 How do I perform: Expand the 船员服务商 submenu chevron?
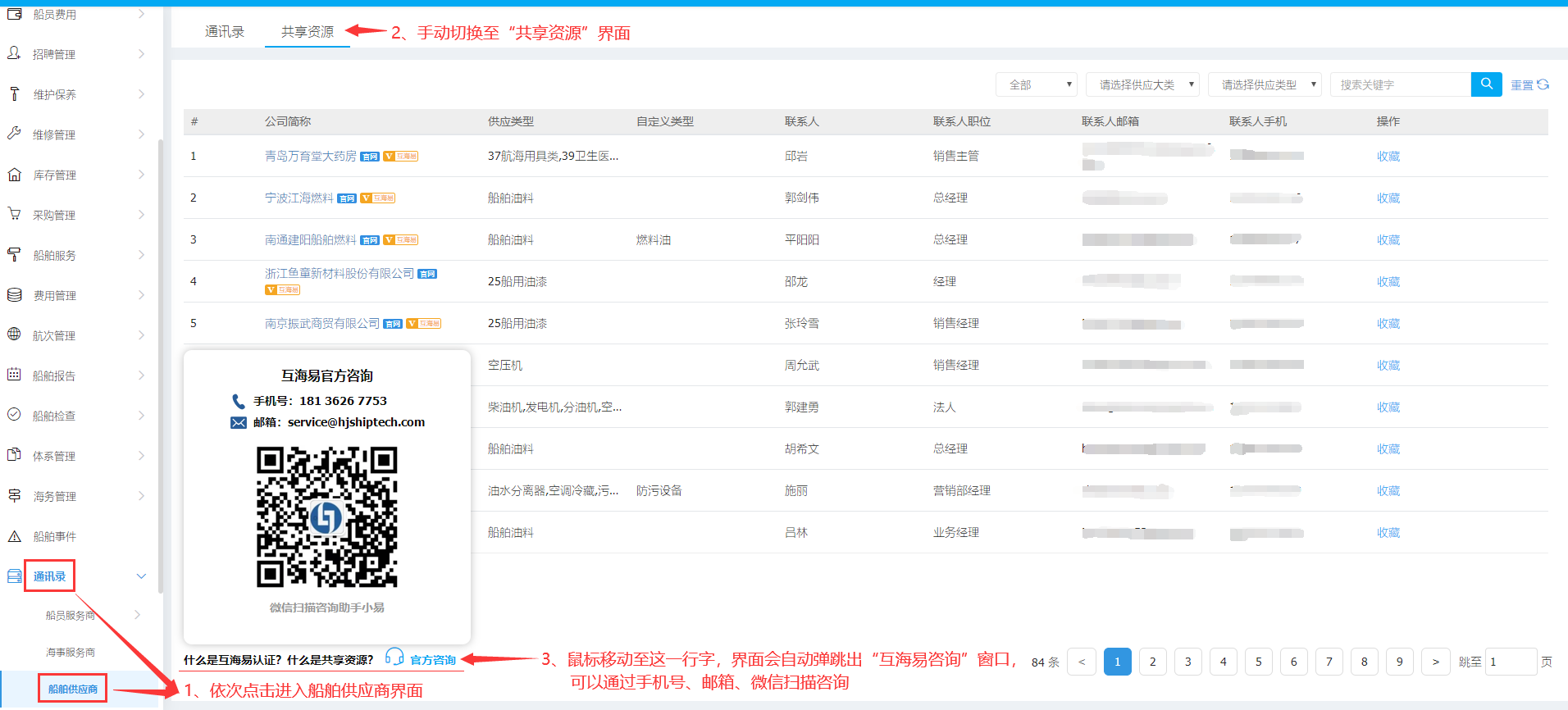[137, 614]
